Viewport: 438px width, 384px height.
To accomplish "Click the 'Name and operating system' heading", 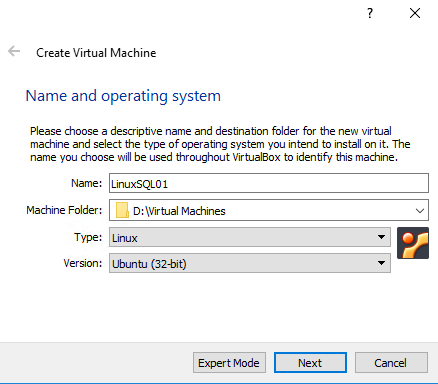I will click(x=123, y=96).
